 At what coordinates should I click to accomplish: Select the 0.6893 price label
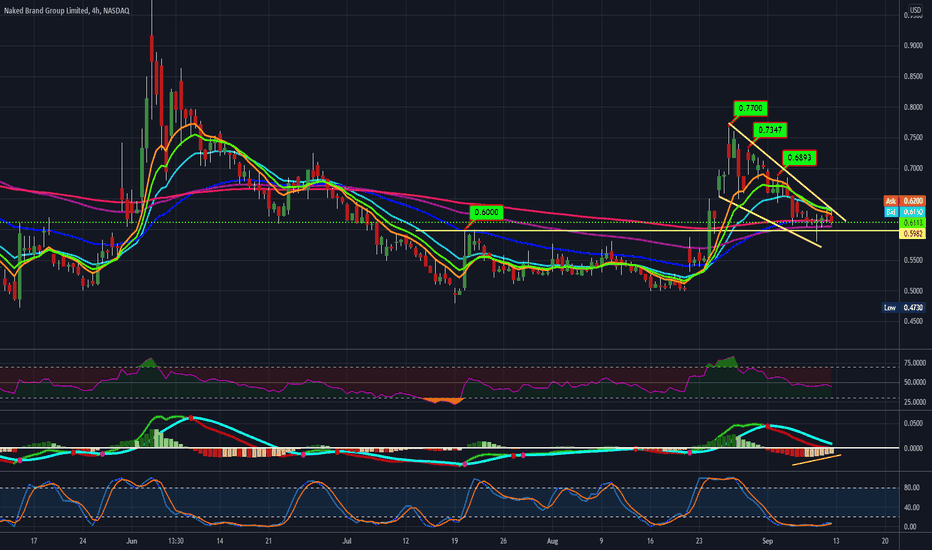point(799,158)
